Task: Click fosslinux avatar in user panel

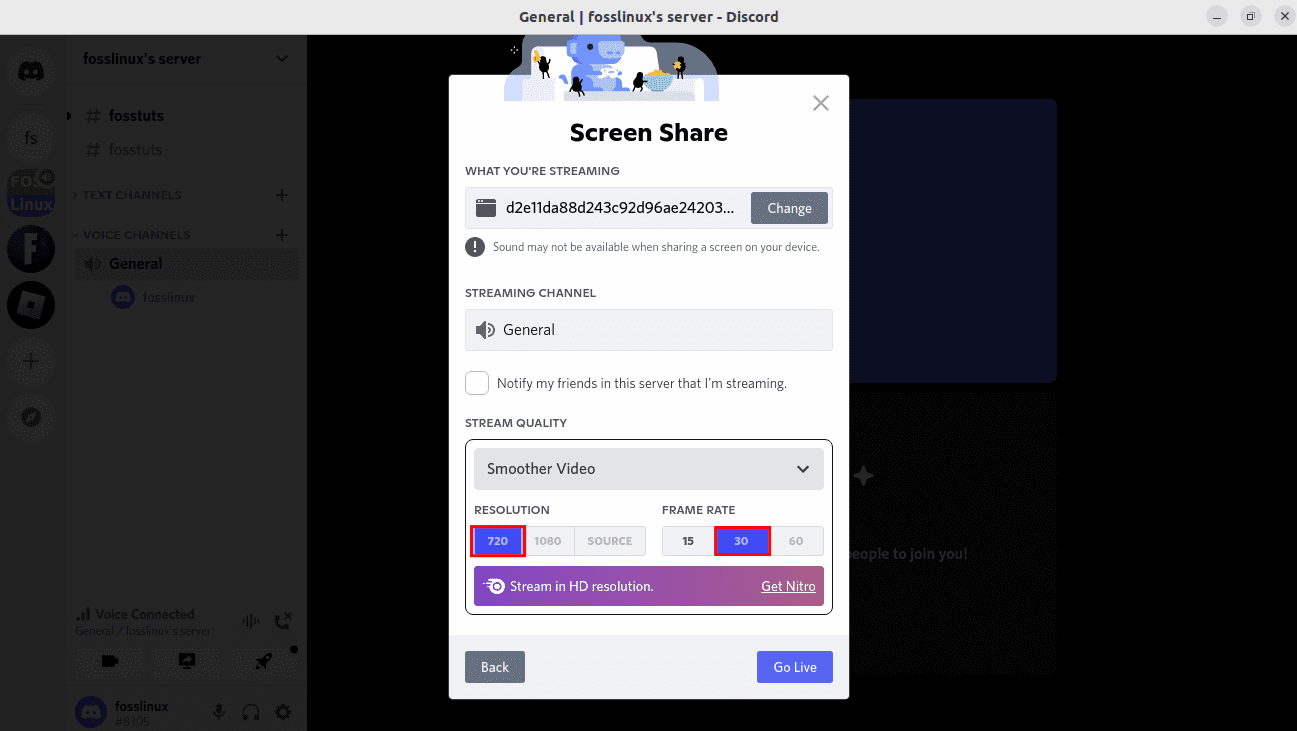Action: pyautogui.click(x=91, y=712)
